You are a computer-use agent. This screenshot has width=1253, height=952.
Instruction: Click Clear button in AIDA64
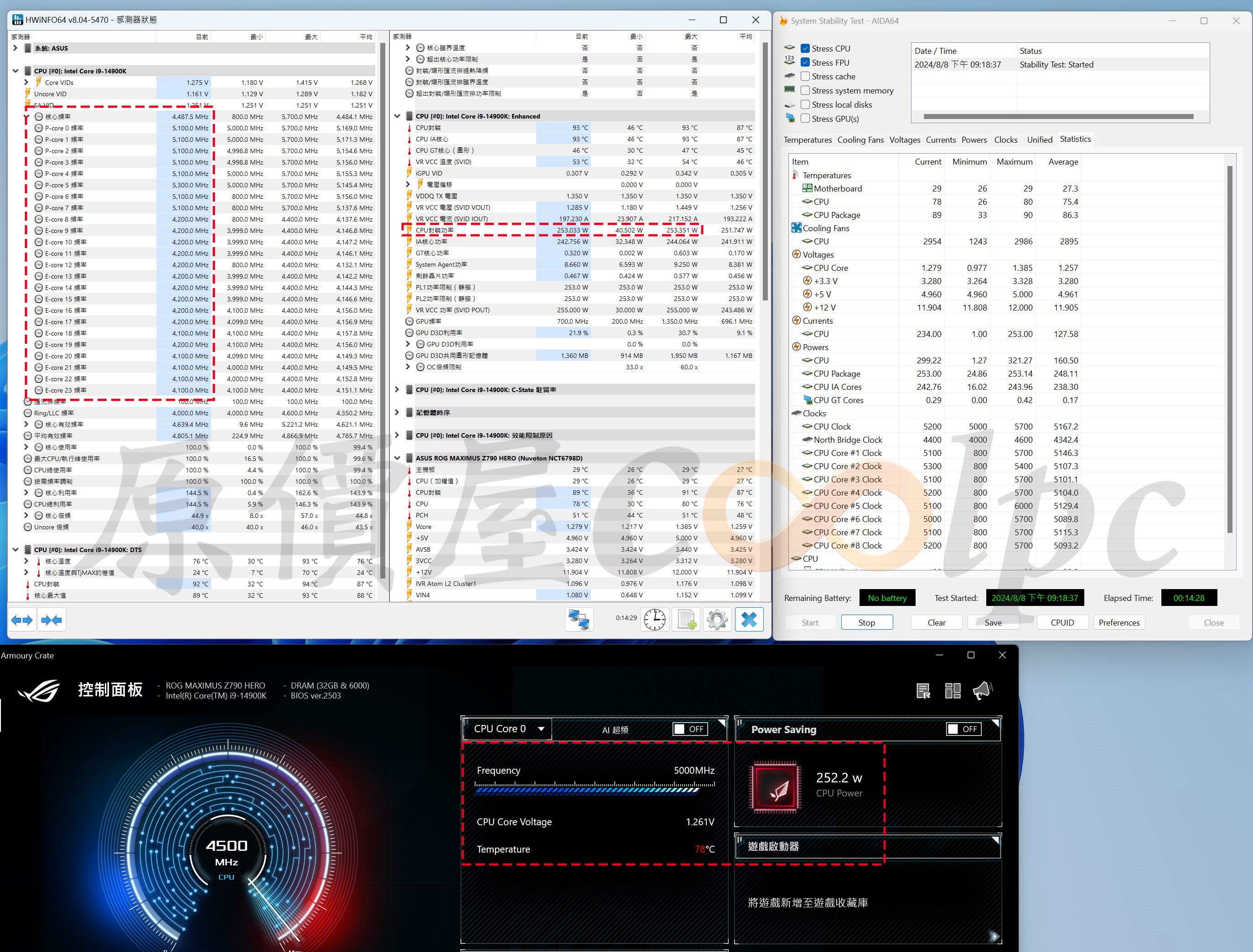[x=936, y=622]
